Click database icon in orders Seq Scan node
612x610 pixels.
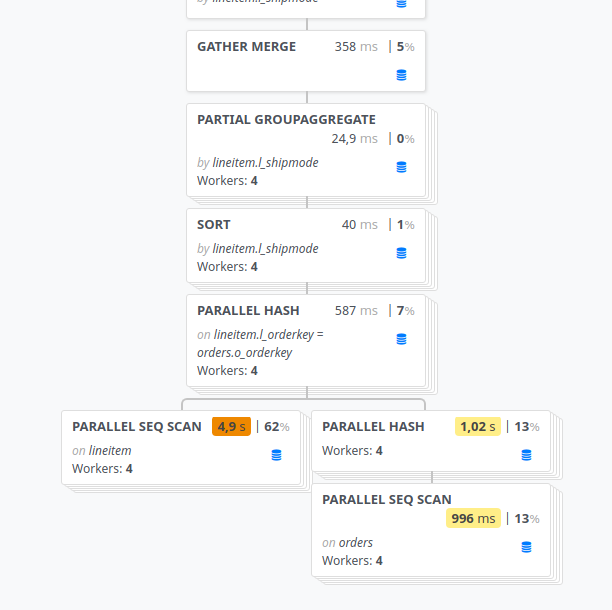(x=526, y=547)
